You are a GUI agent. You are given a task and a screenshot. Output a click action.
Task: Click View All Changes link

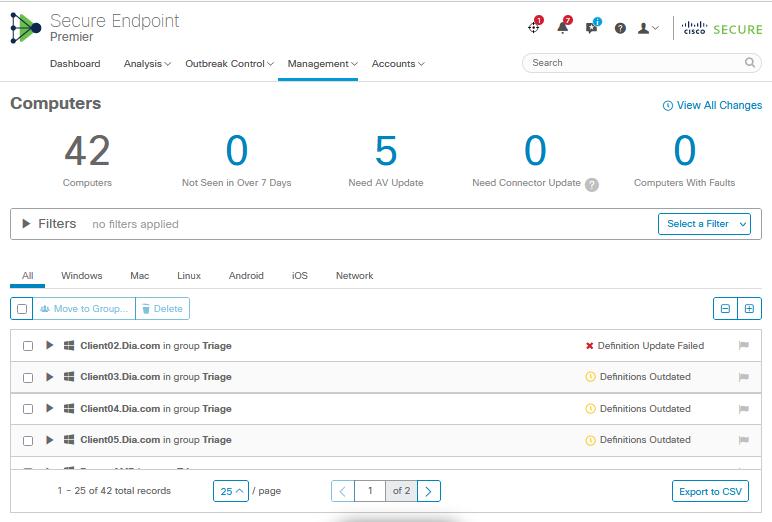click(712, 105)
